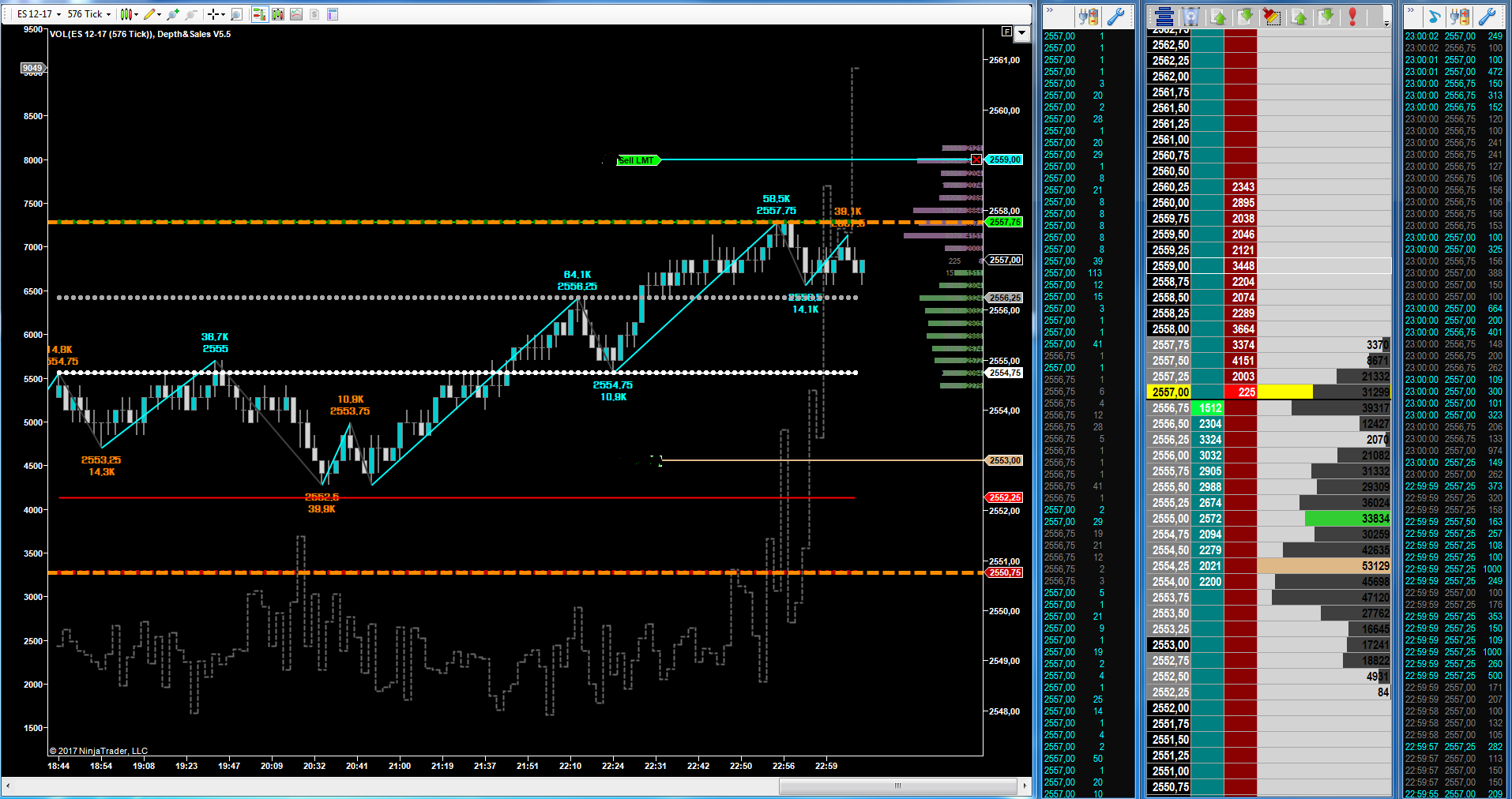
Task: Click the green down-arrow left of the brush
Action: coord(1245,17)
